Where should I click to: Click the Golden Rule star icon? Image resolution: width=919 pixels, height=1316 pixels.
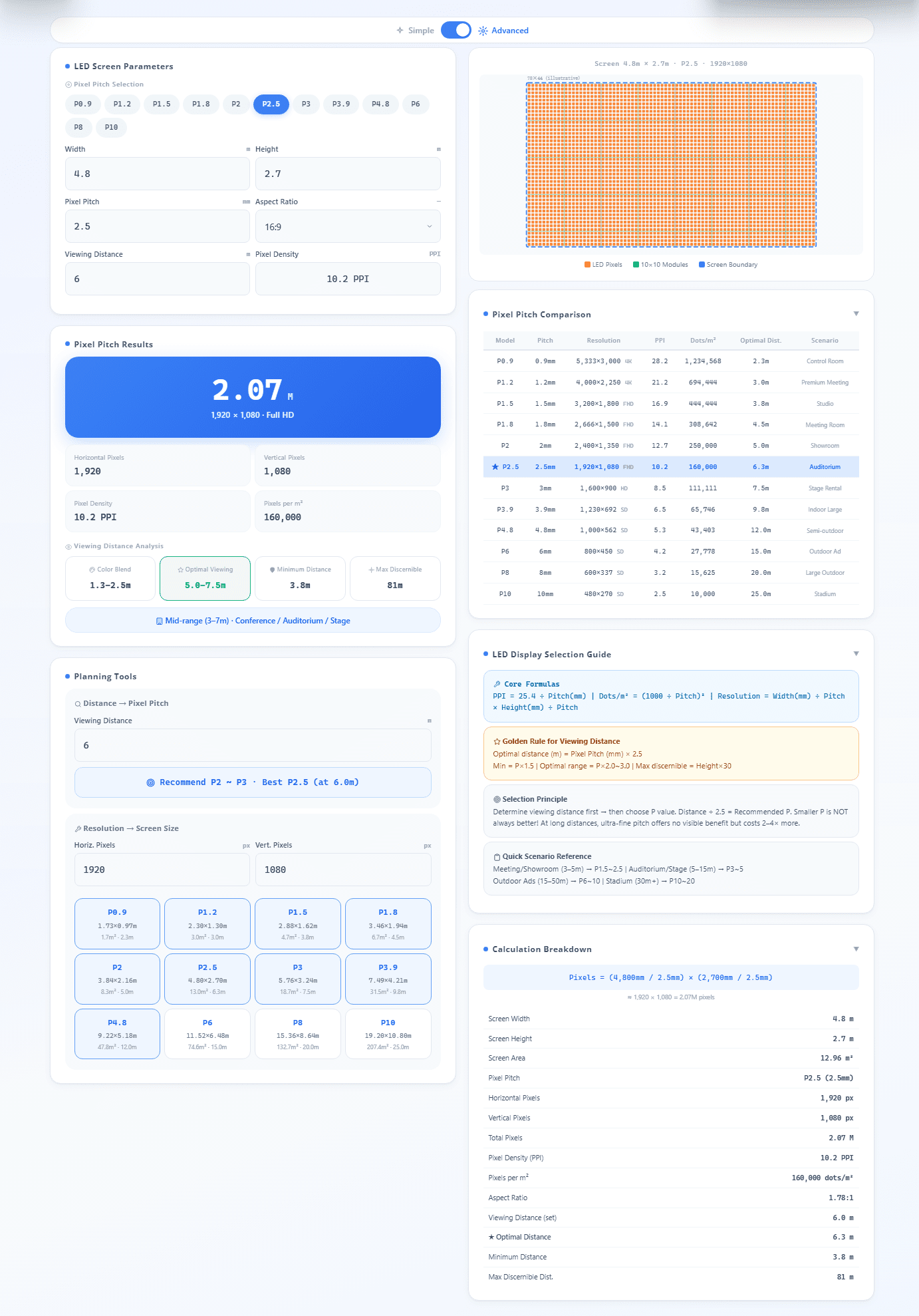pos(497,741)
